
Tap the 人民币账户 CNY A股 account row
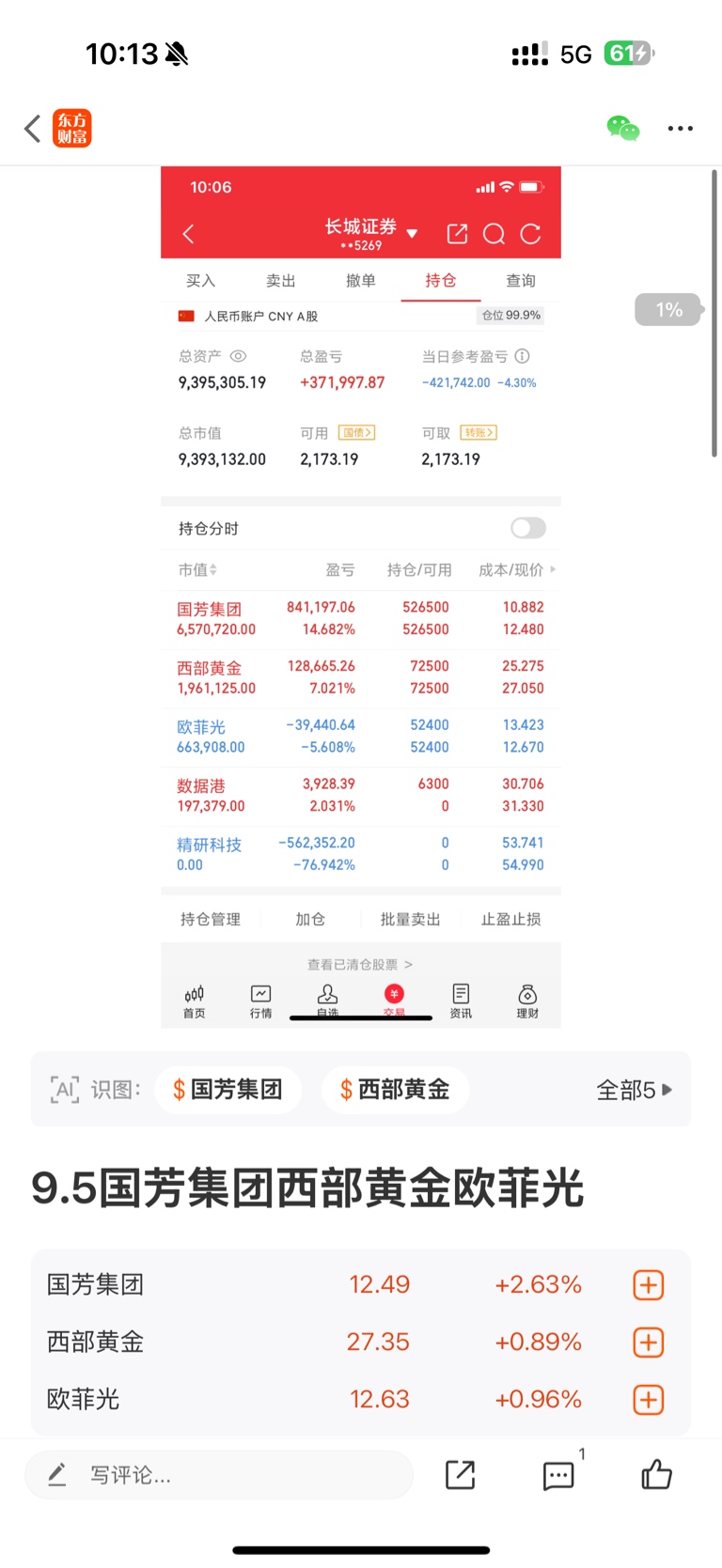(361, 317)
